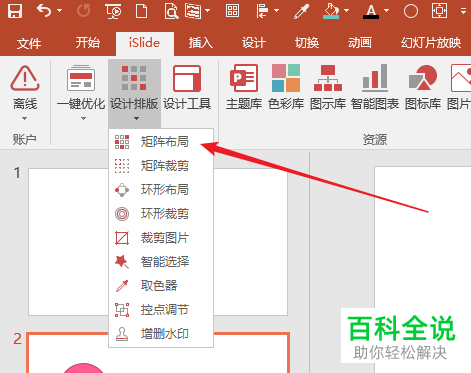Image resolution: width=471 pixels, height=373 pixels.
Task: Click the grid layout icon in top toolbar
Action: [232, 11]
